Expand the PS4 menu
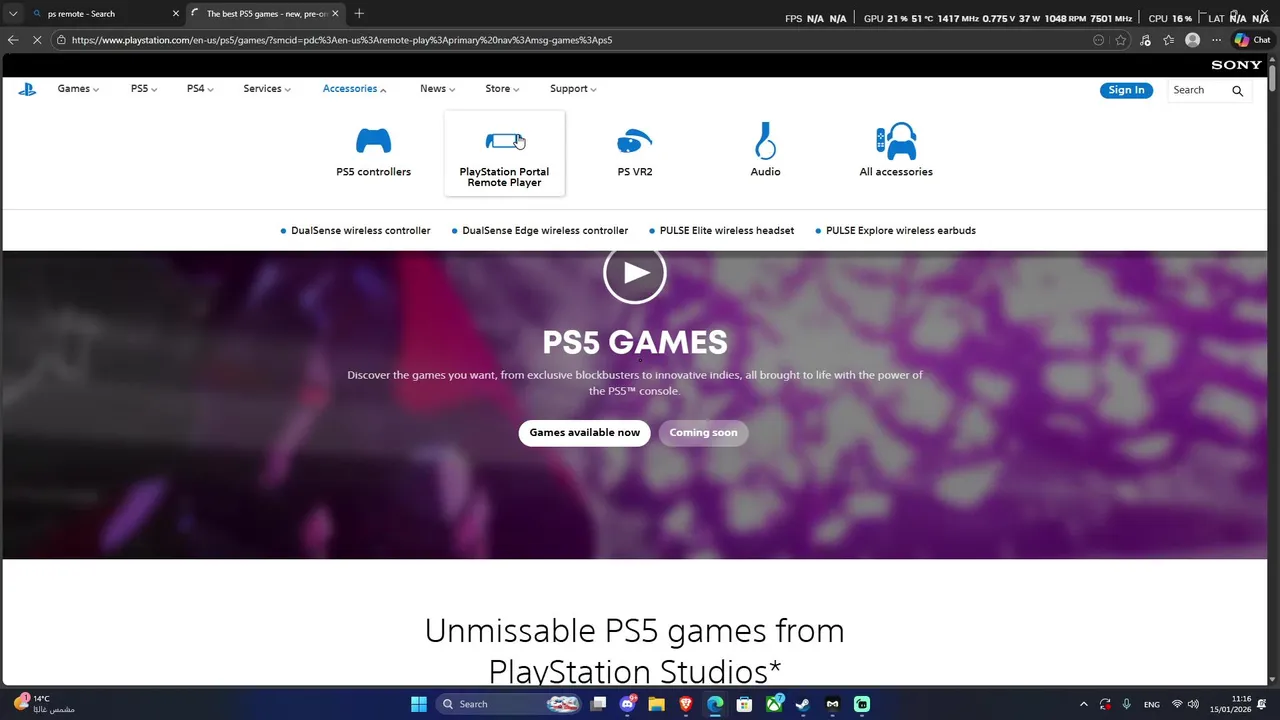The width and height of the screenshot is (1280, 720). (x=199, y=89)
